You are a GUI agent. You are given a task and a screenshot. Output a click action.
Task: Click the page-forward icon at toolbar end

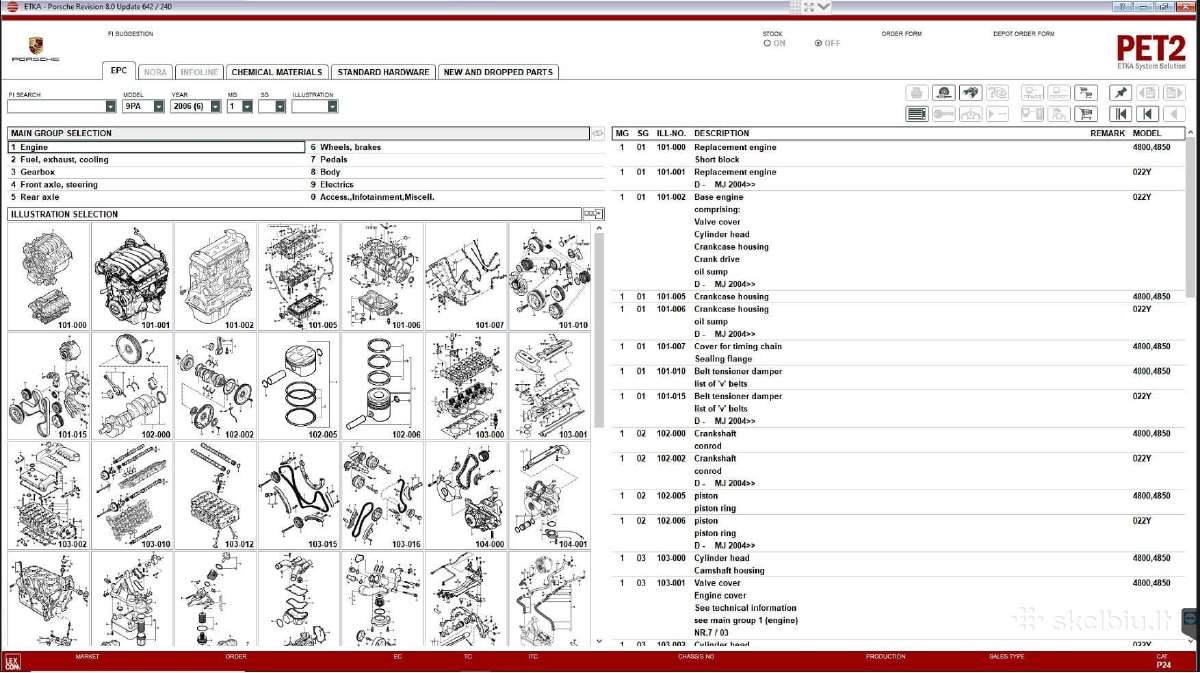(1174, 92)
